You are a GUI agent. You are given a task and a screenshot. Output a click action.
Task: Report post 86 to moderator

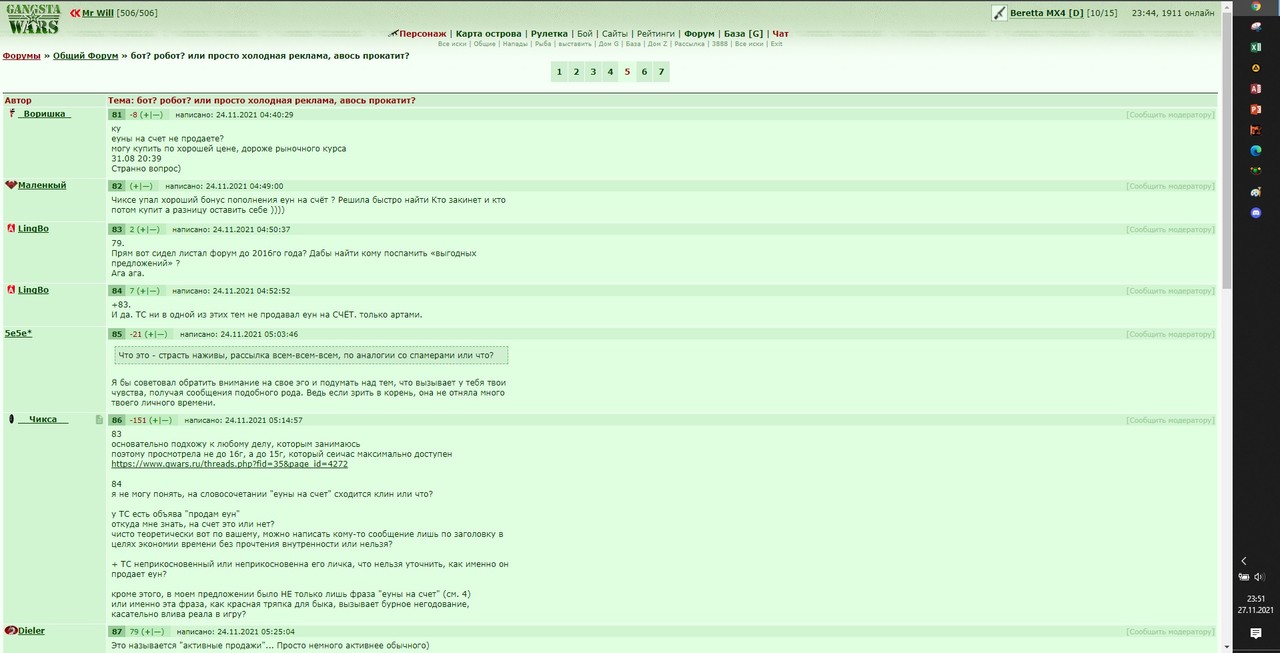[x=1170, y=421]
